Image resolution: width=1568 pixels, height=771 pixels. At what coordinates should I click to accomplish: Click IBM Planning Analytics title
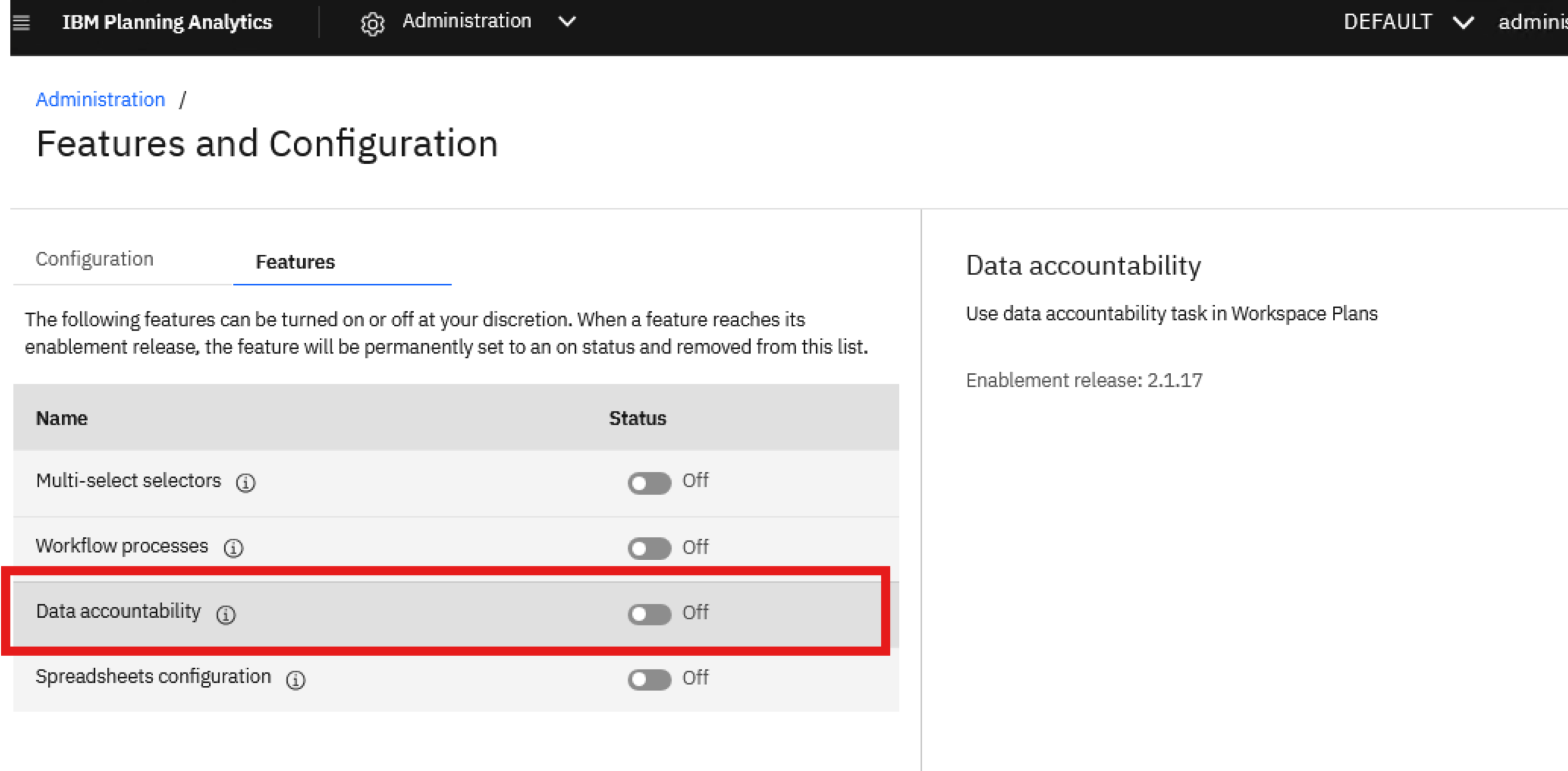tap(167, 23)
